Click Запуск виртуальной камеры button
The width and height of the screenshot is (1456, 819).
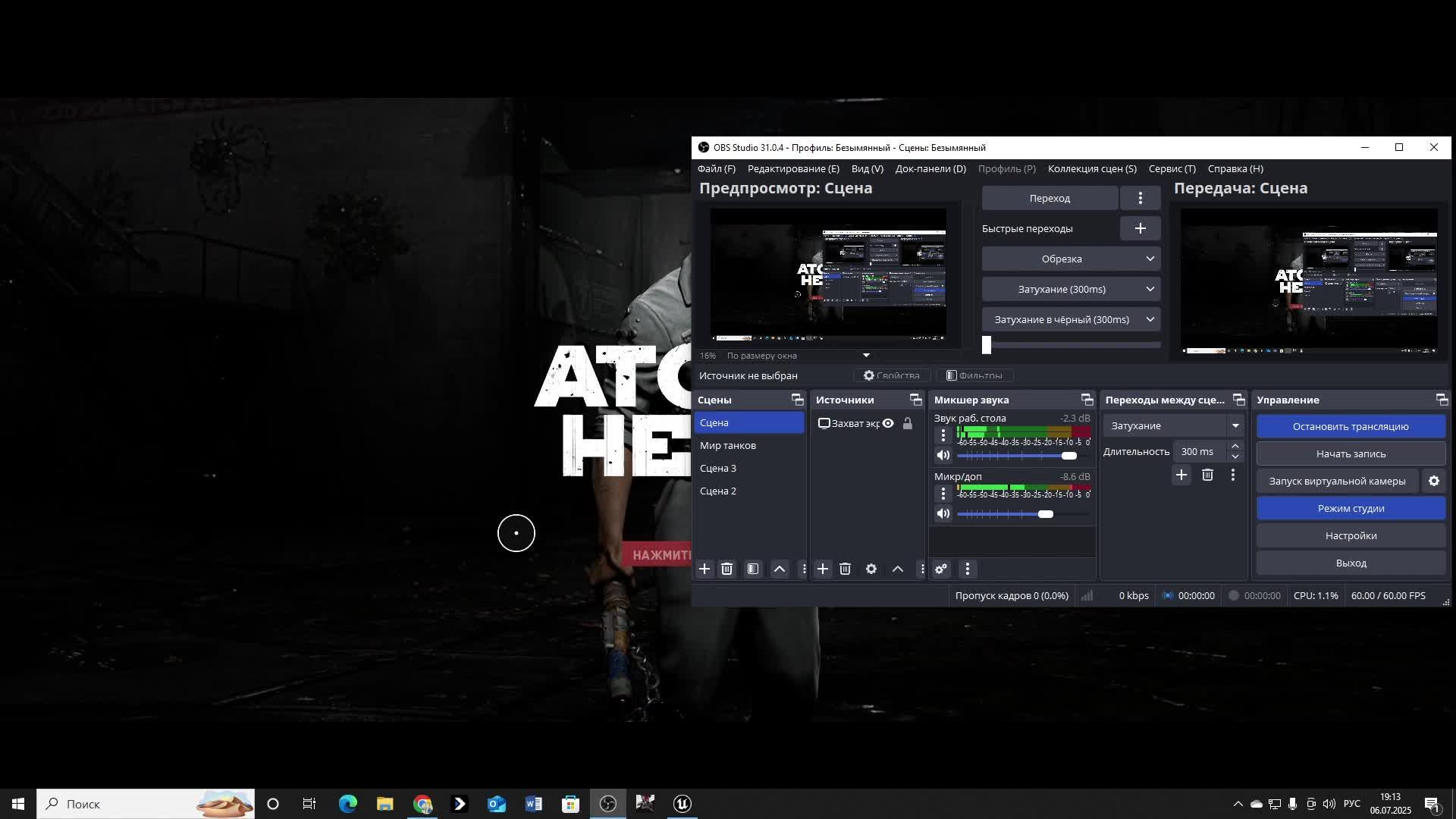[x=1337, y=481]
